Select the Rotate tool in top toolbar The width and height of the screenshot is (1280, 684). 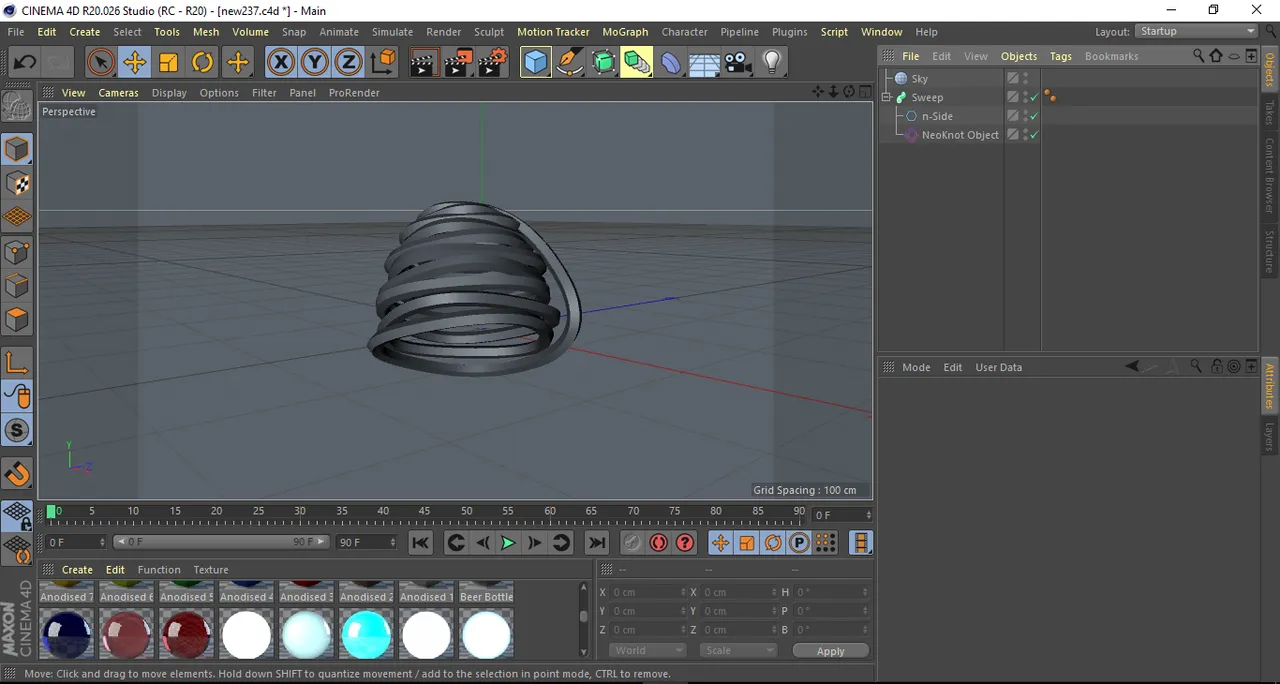point(202,63)
